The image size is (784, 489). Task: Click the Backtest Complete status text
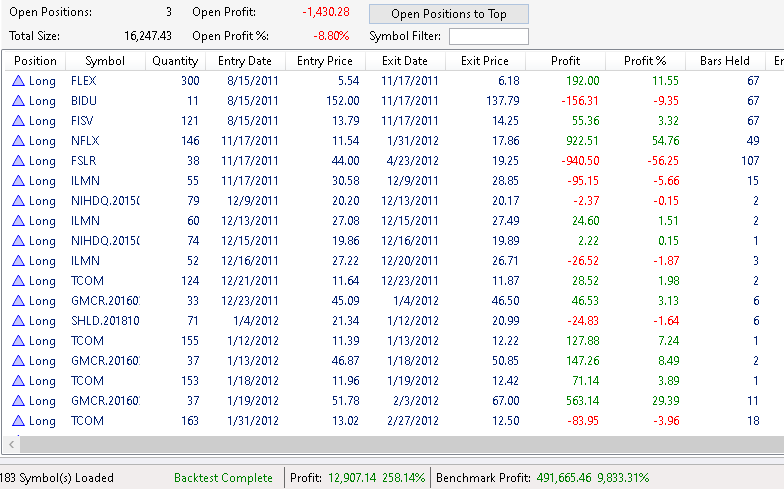223,478
